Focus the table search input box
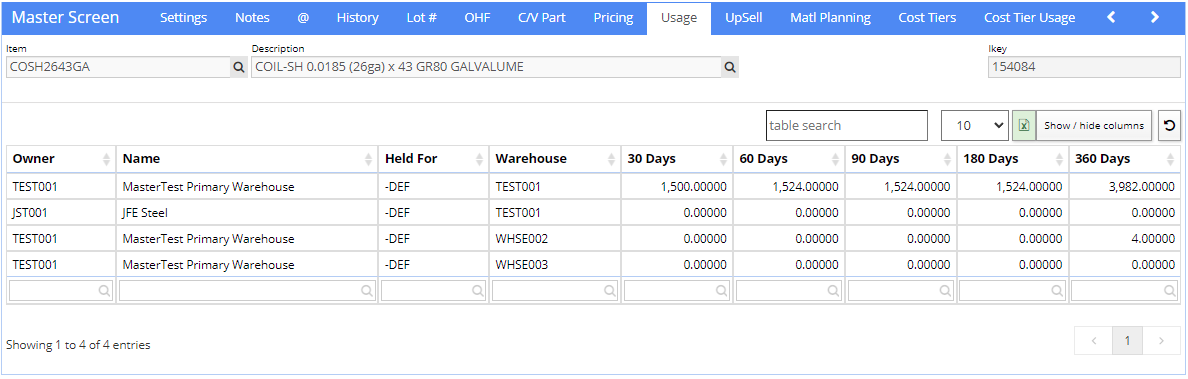This screenshot has width=1188, height=379. (x=846, y=125)
